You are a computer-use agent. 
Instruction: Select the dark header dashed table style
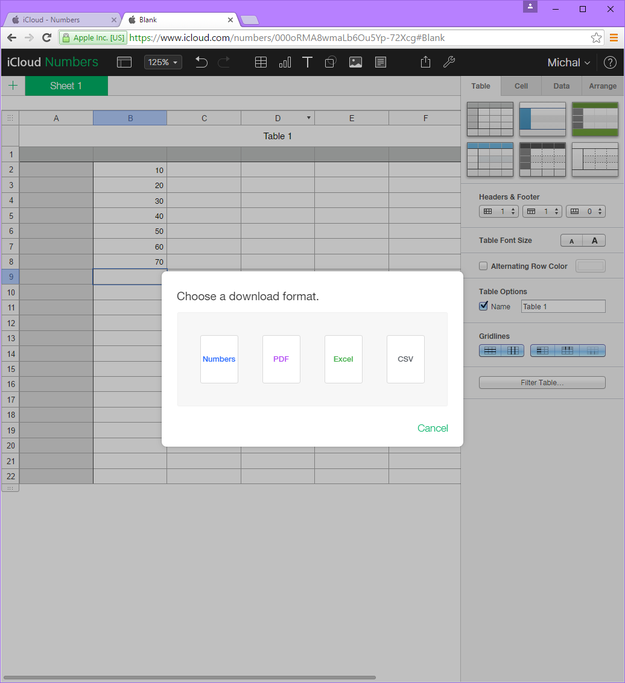(542, 159)
